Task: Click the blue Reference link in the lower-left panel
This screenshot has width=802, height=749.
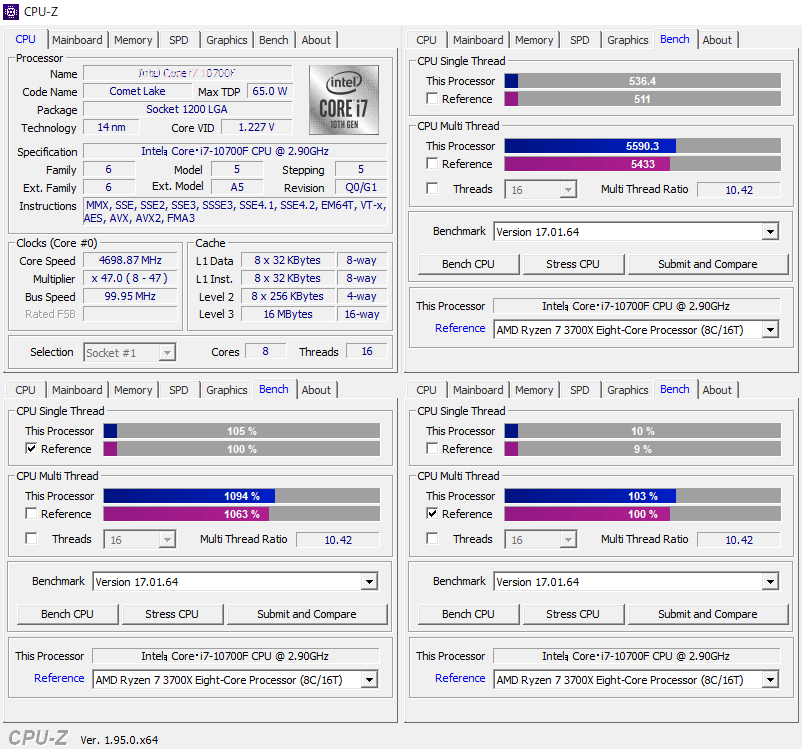Action: click(59, 678)
